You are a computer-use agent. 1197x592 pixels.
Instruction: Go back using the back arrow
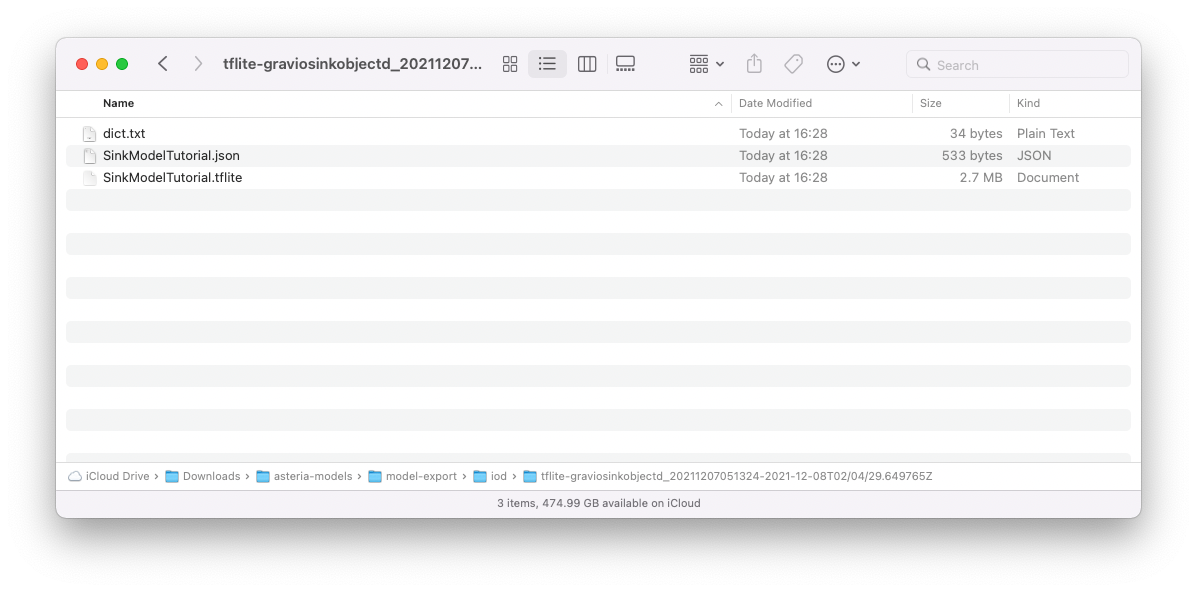[163, 63]
